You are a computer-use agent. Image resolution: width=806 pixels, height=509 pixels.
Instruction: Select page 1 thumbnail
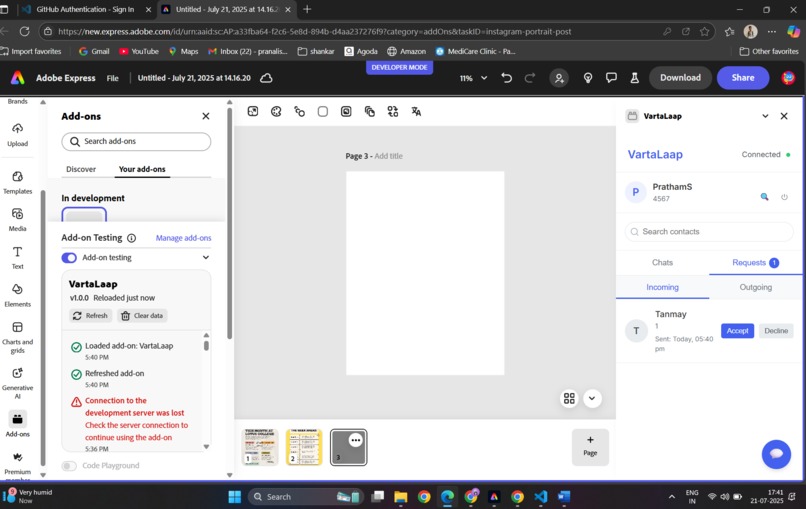[260, 447]
